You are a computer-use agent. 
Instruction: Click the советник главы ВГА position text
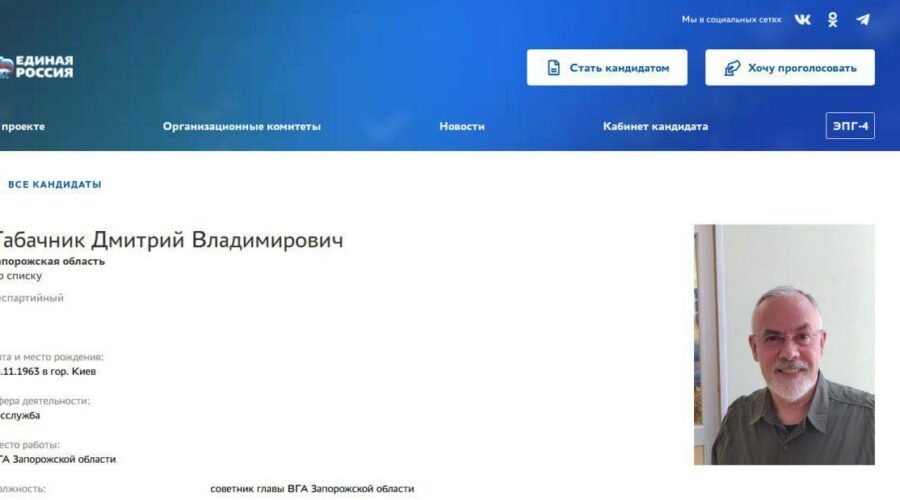tap(312, 489)
